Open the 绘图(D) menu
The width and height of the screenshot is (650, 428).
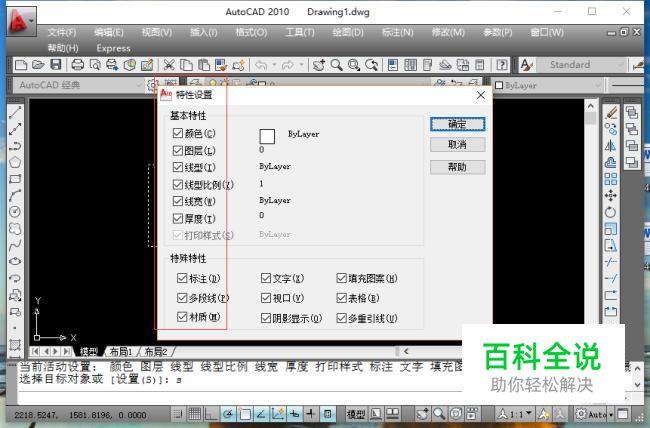(348, 32)
